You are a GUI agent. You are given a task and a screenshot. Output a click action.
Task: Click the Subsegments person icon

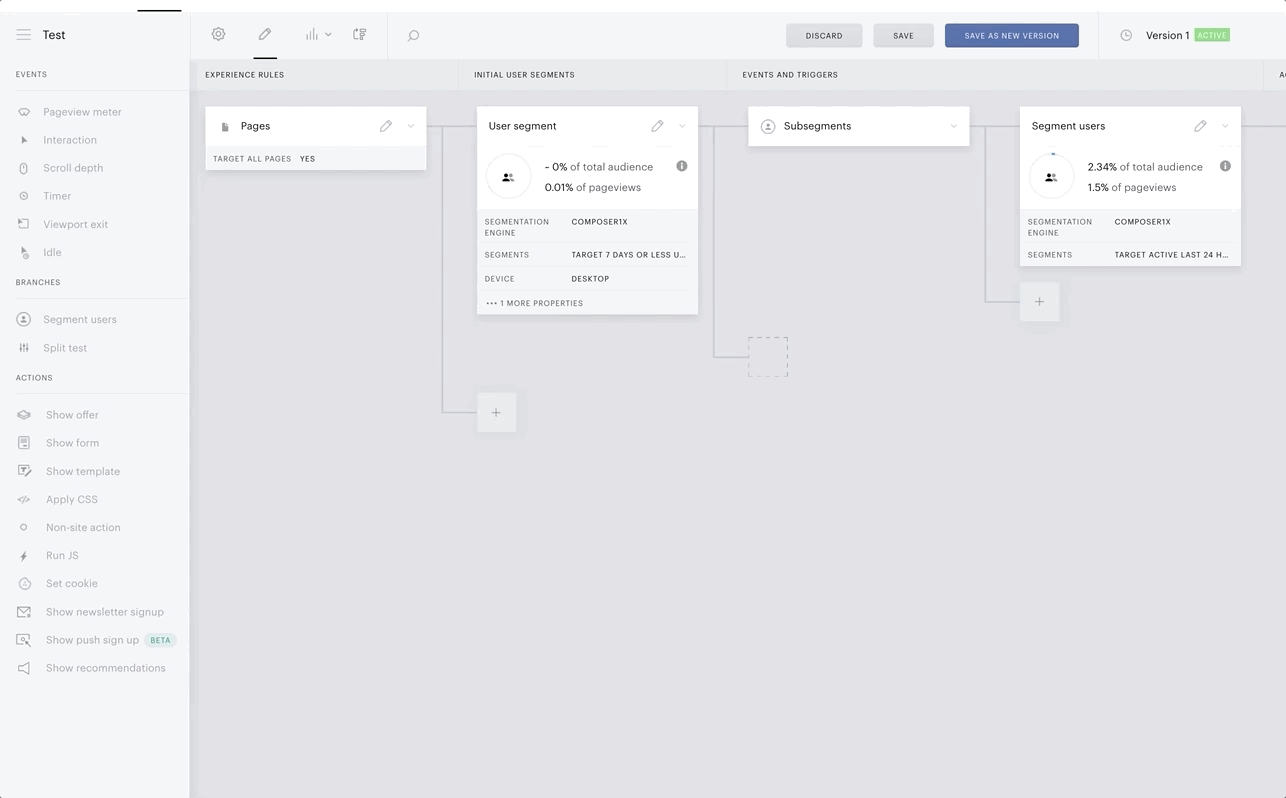768,126
